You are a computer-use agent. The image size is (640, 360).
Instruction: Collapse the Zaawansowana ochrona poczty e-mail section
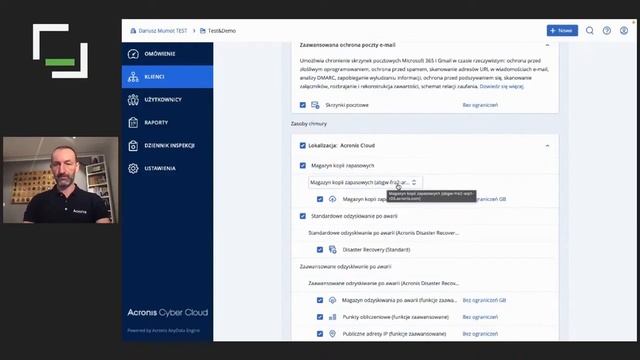tap(547, 45)
